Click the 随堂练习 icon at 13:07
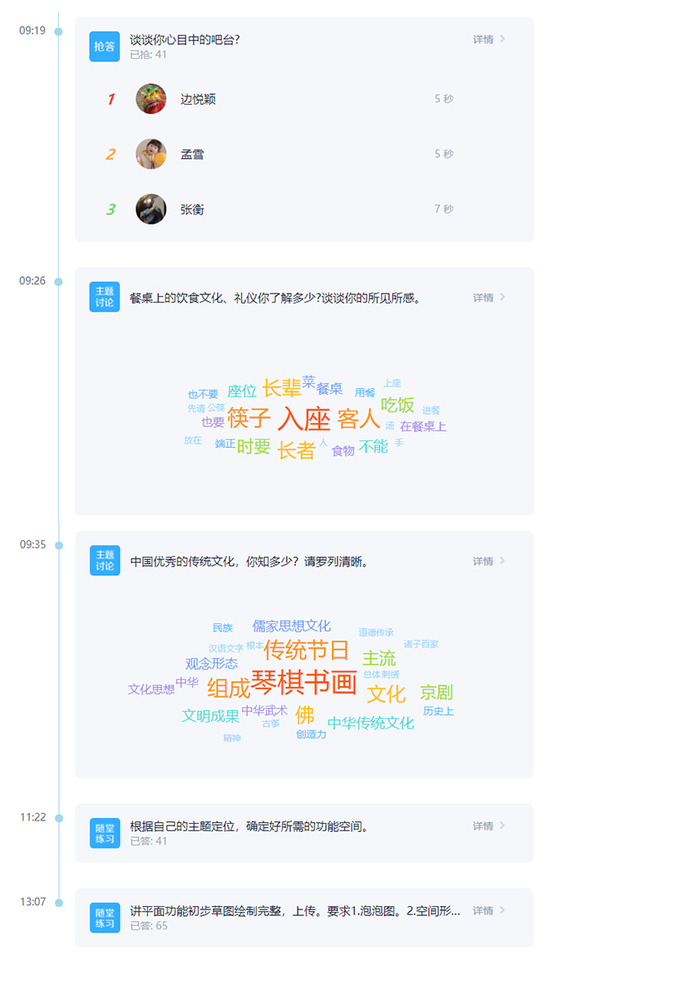The height and width of the screenshot is (990, 699). [x=105, y=918]
